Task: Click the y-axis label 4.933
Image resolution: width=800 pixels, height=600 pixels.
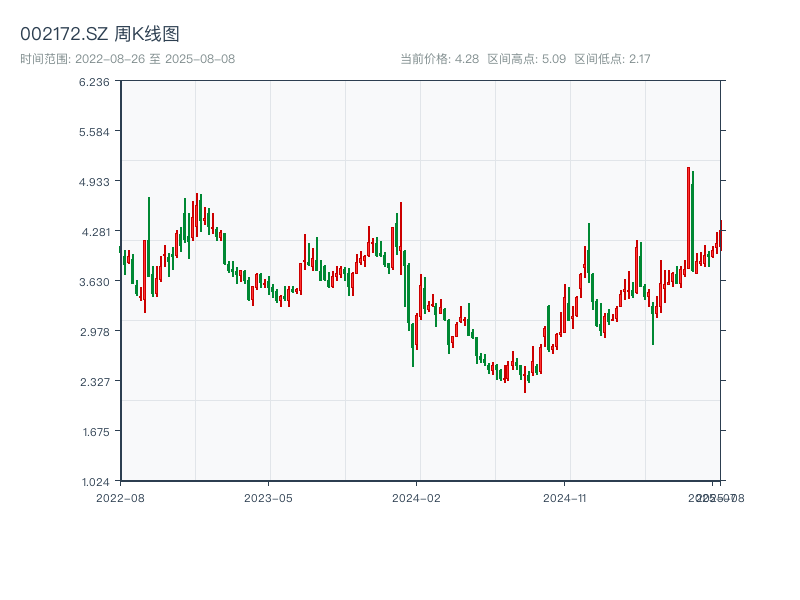Action: pos(94,182)
